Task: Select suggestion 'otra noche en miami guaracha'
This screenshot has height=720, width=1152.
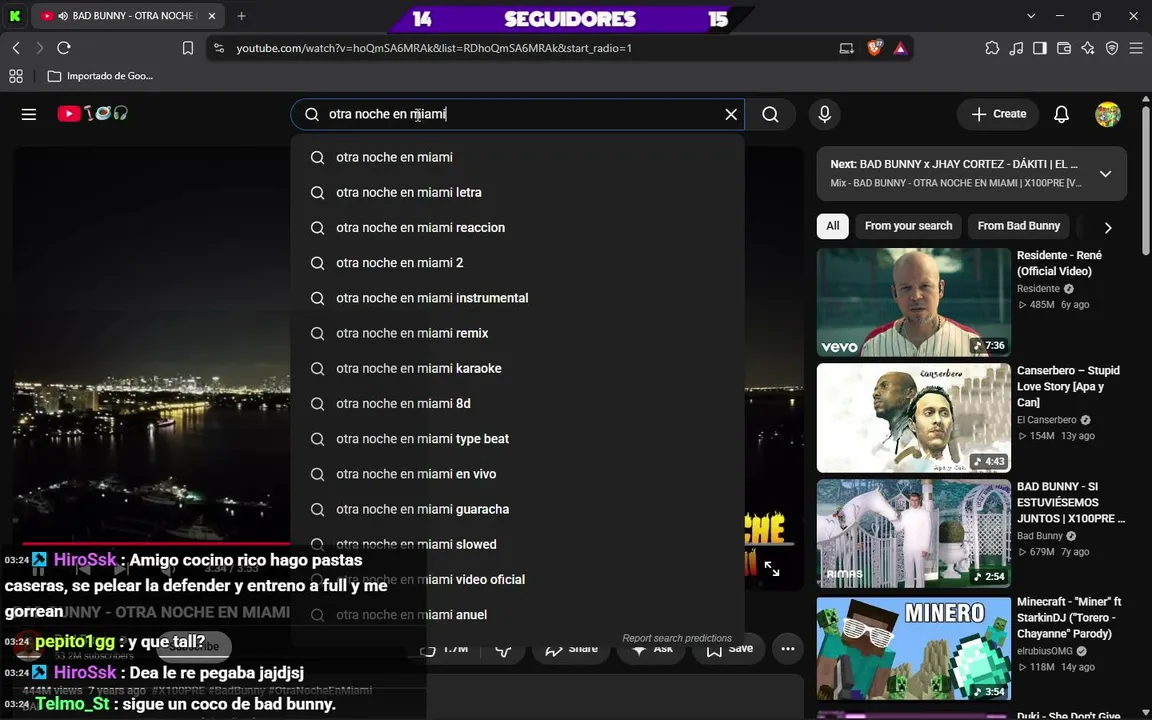Action: [517, 510]
